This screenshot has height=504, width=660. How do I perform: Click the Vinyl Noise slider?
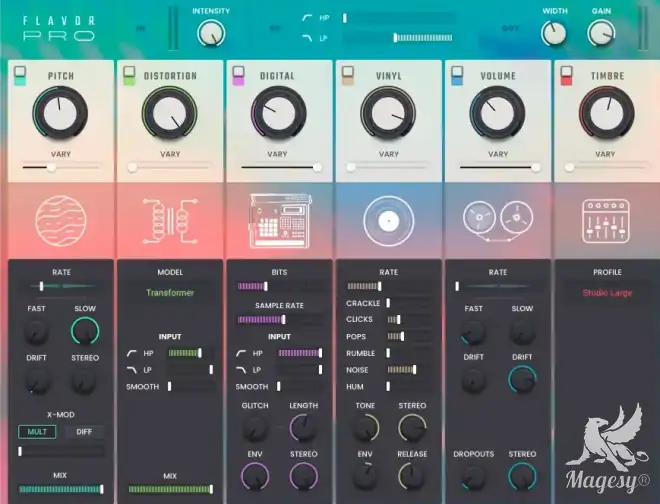[409, 370]
